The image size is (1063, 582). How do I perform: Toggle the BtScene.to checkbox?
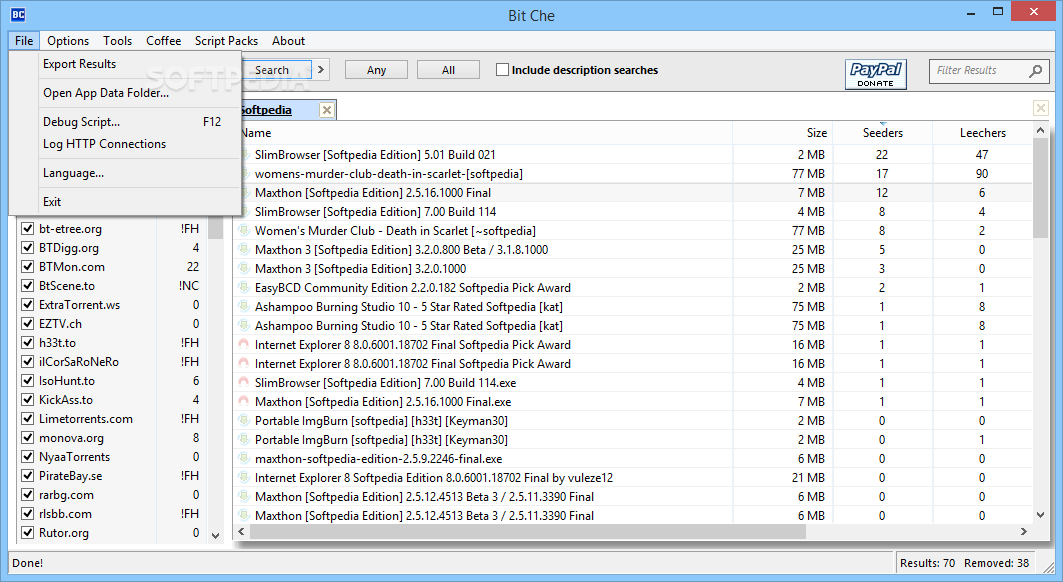[27, 286]
